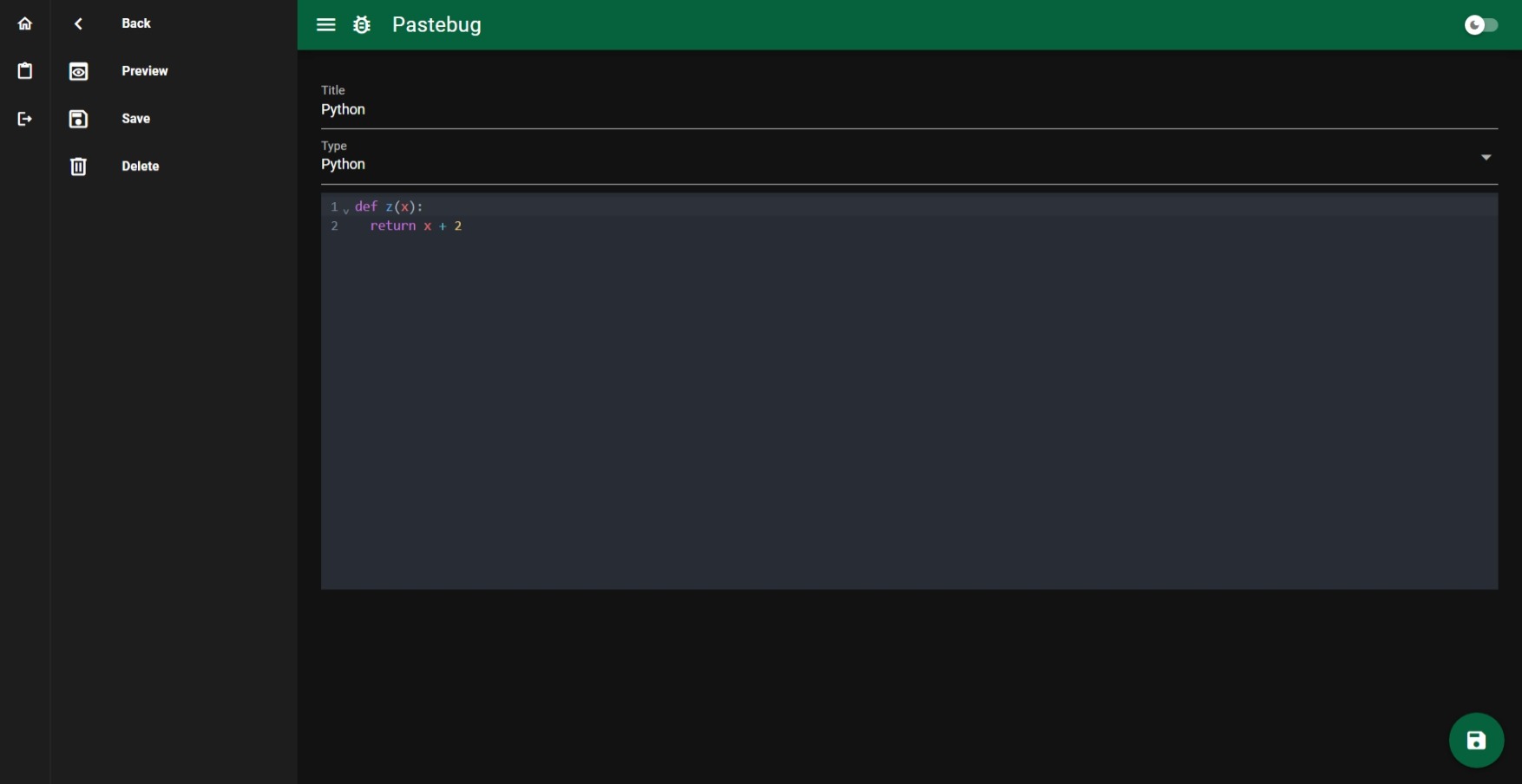Click the bug icon beside the Pastebug title

362,24
